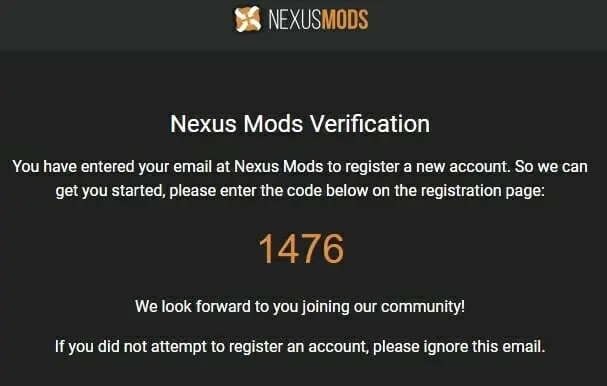Click 'If you did not attempt to register' line
The image size is (607, 386).
coord(300,346)
